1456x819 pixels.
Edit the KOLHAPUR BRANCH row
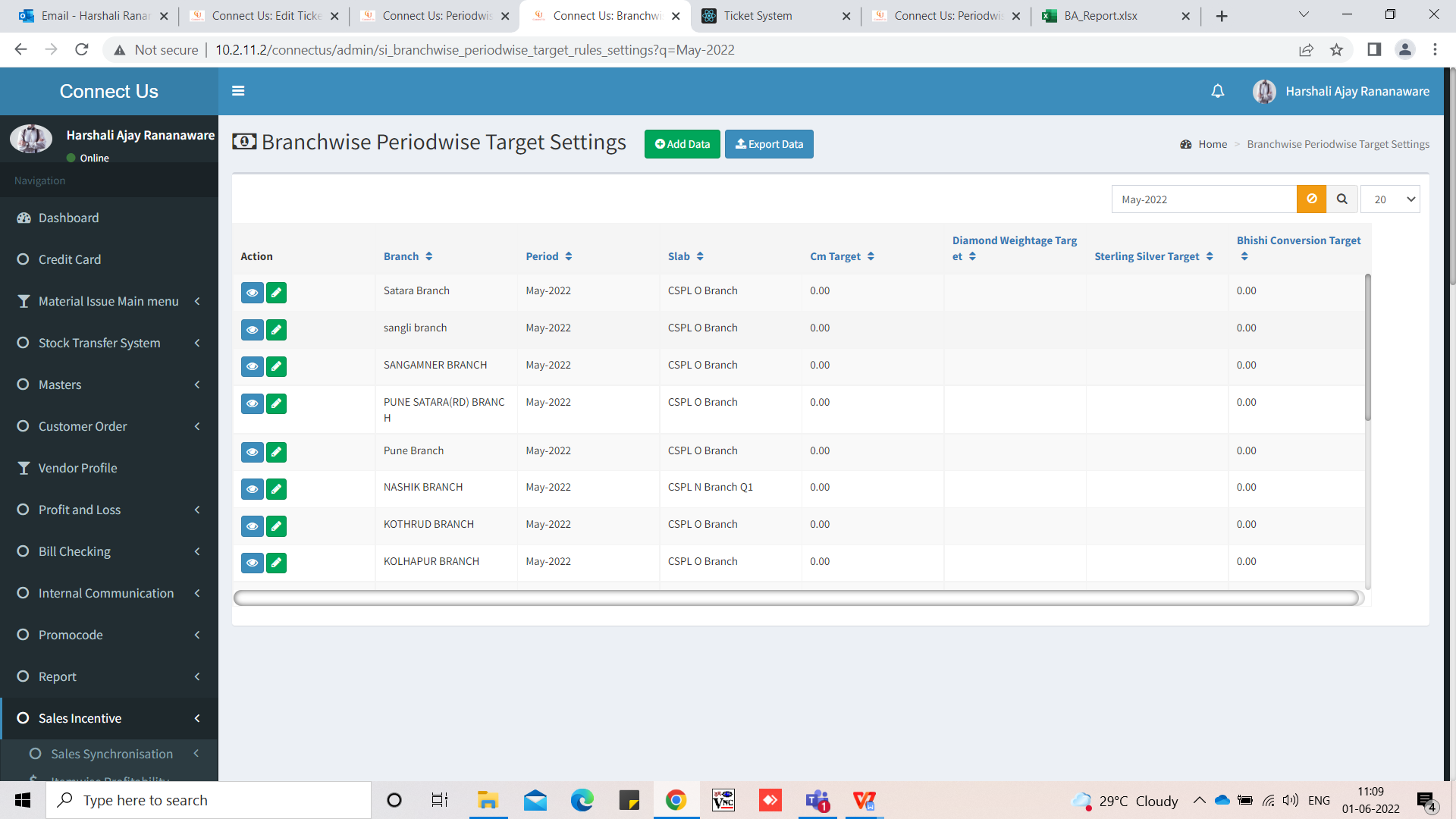[x=277, y=563]
